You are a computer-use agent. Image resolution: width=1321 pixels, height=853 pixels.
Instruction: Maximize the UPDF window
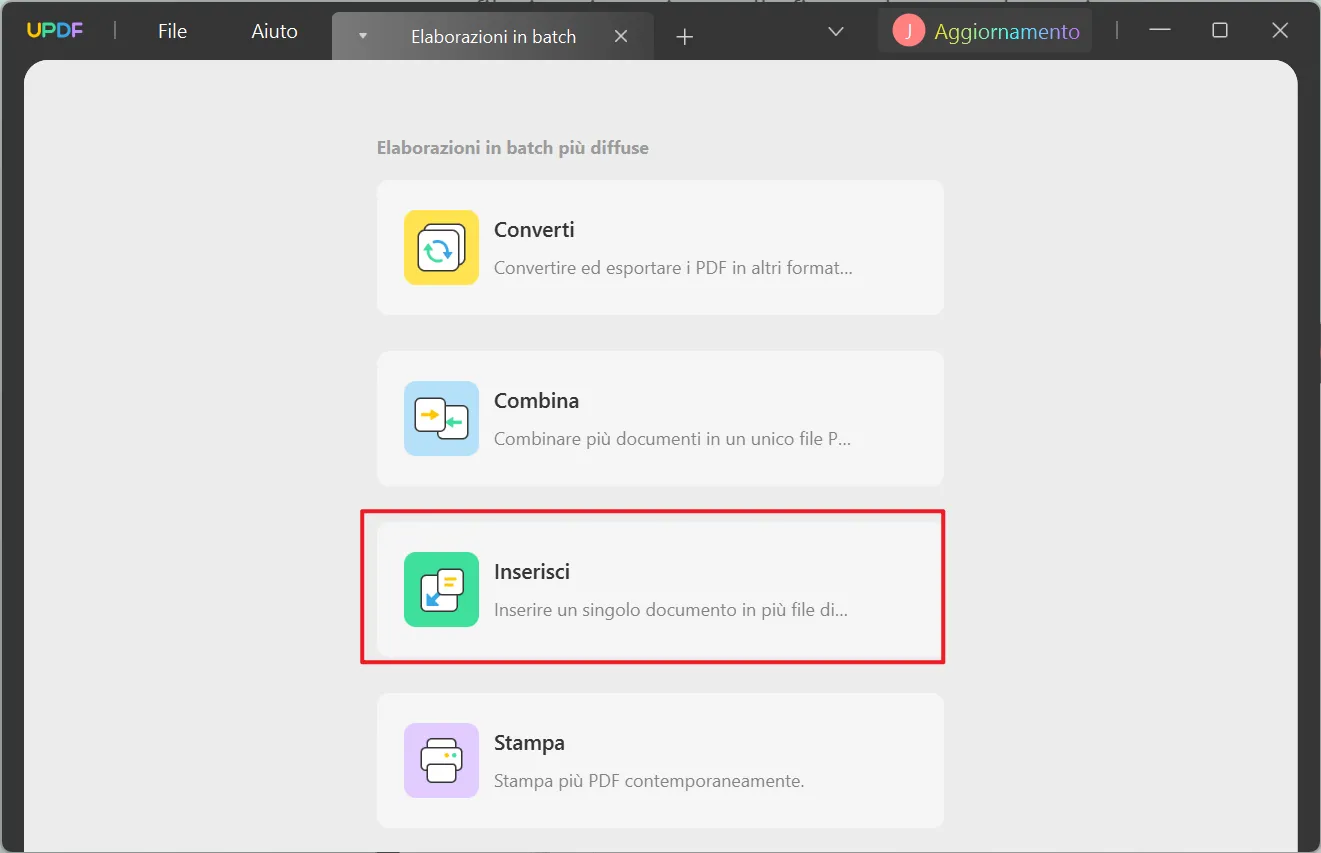pyautogui.click(x=1220, y=30)
